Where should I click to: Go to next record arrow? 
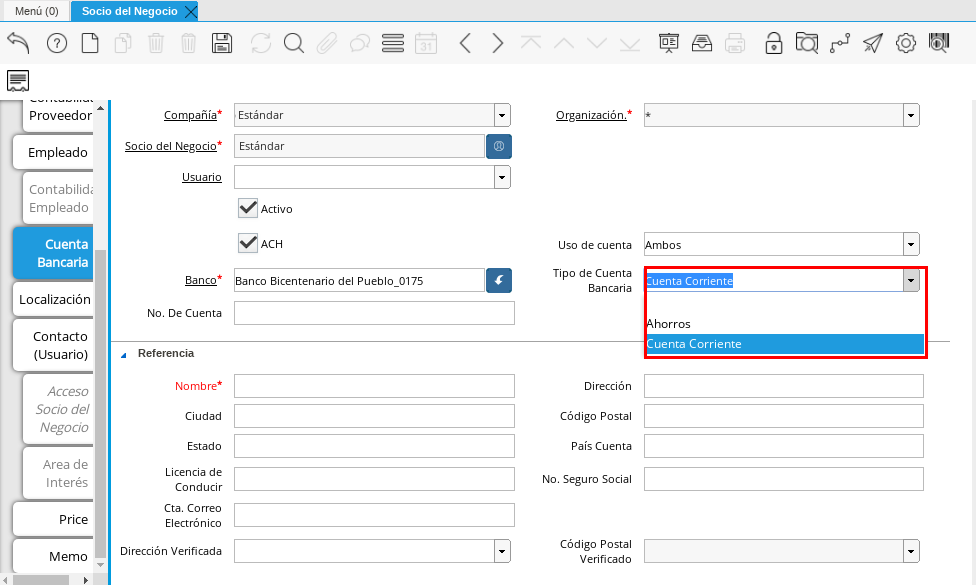[x=498, y=43]
